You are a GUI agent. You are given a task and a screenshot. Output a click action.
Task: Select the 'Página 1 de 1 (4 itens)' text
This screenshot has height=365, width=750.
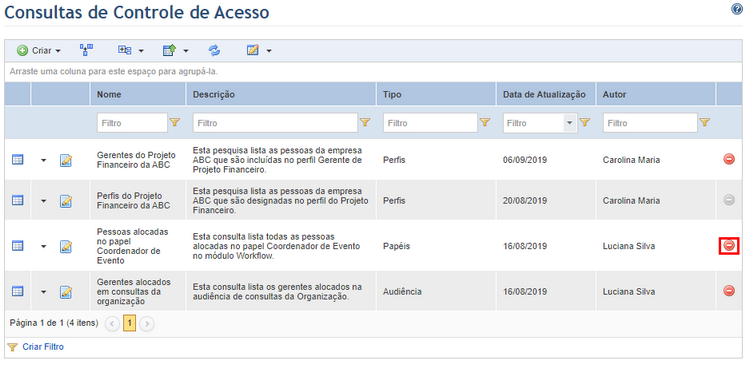coord(54,323)
